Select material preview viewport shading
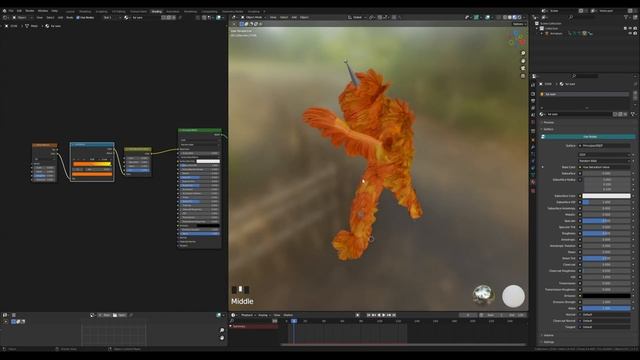 (515, 18)
